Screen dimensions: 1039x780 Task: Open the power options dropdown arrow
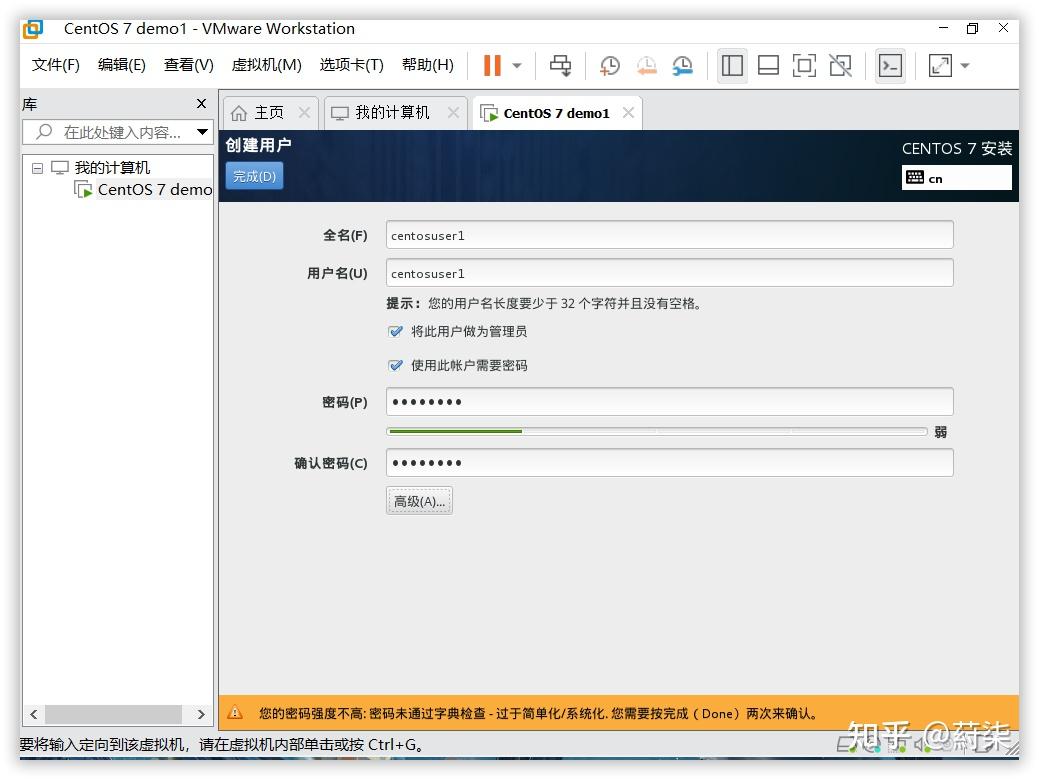tap(517, 66)
